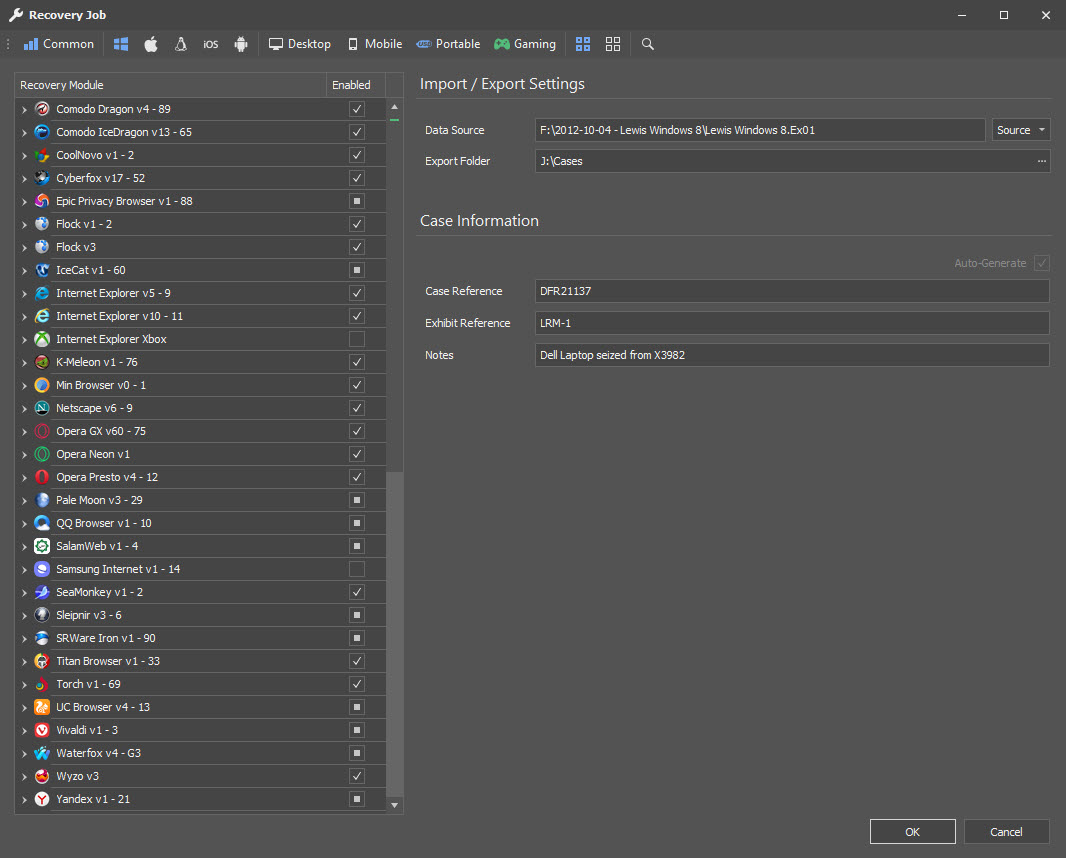Click the Case Reference input field
Image resolution: width=1066 pixels, height=858 pixels.
click(792, 291)
